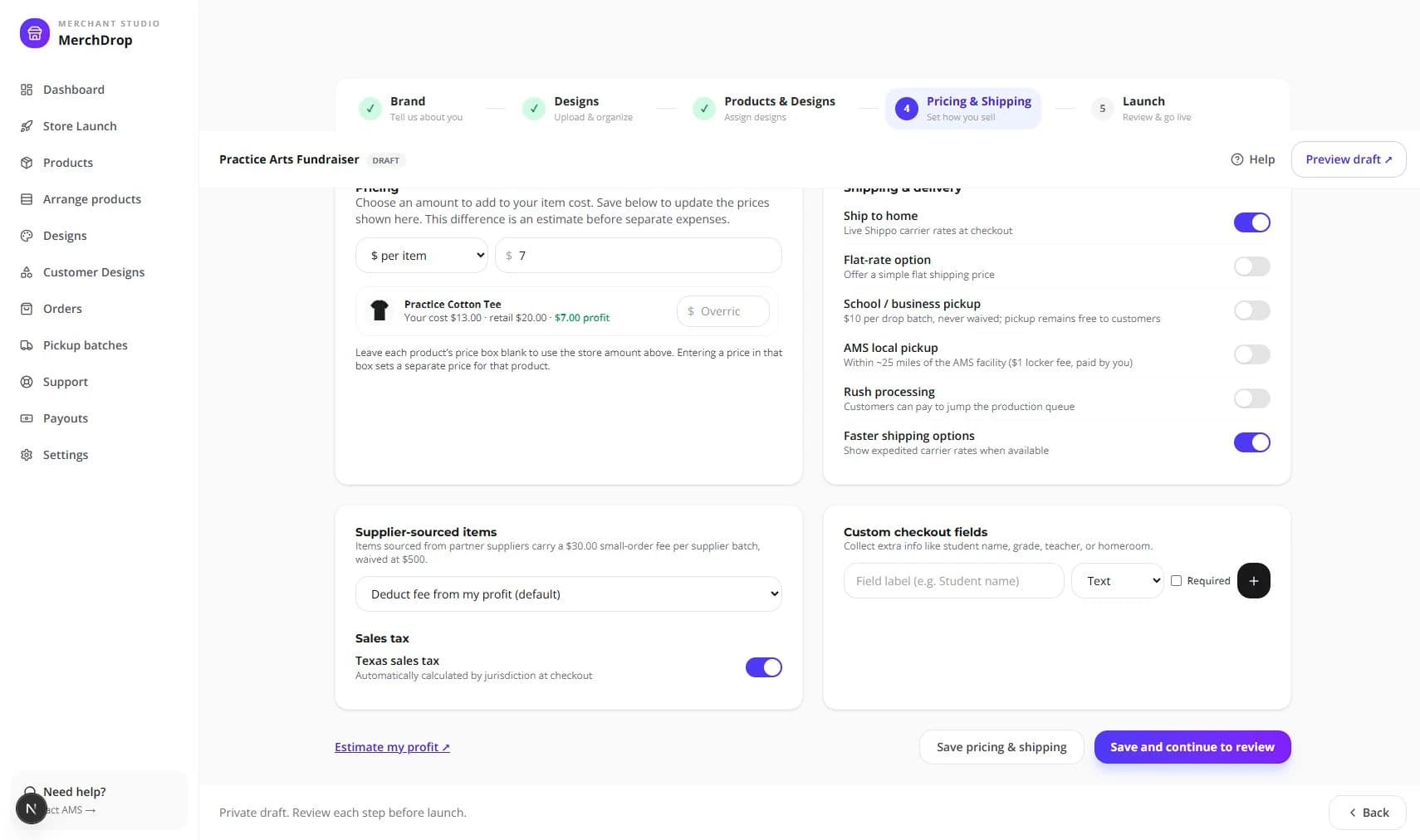Click the Practice Cotton Tee shirt thumbnail
The image size is (1420, 840).
coord(379,310)
